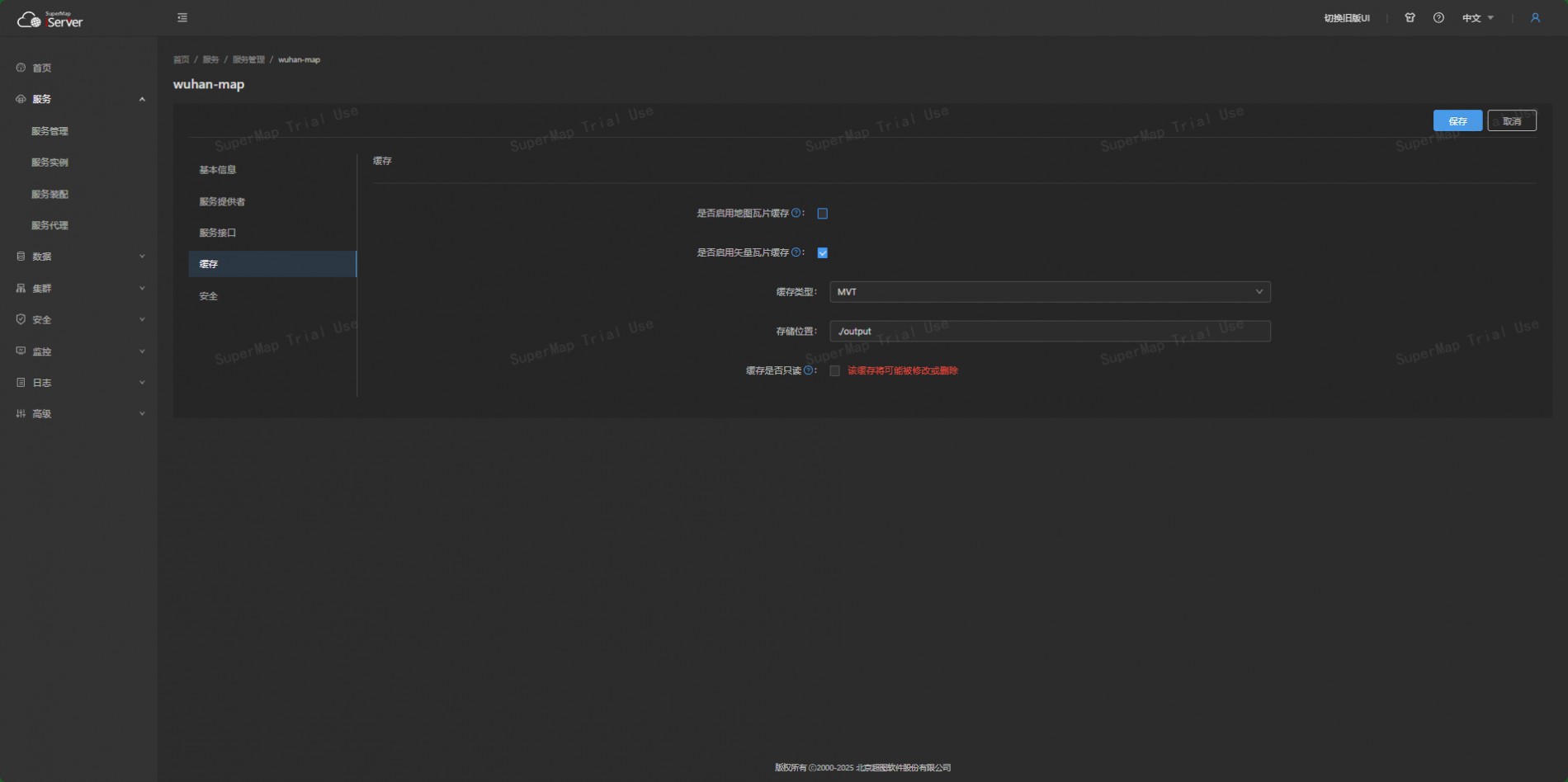Show help tip for 是否启用地图瓦片缓存
The height and width of the screenshot is (782, 1568).
(796, 213)
